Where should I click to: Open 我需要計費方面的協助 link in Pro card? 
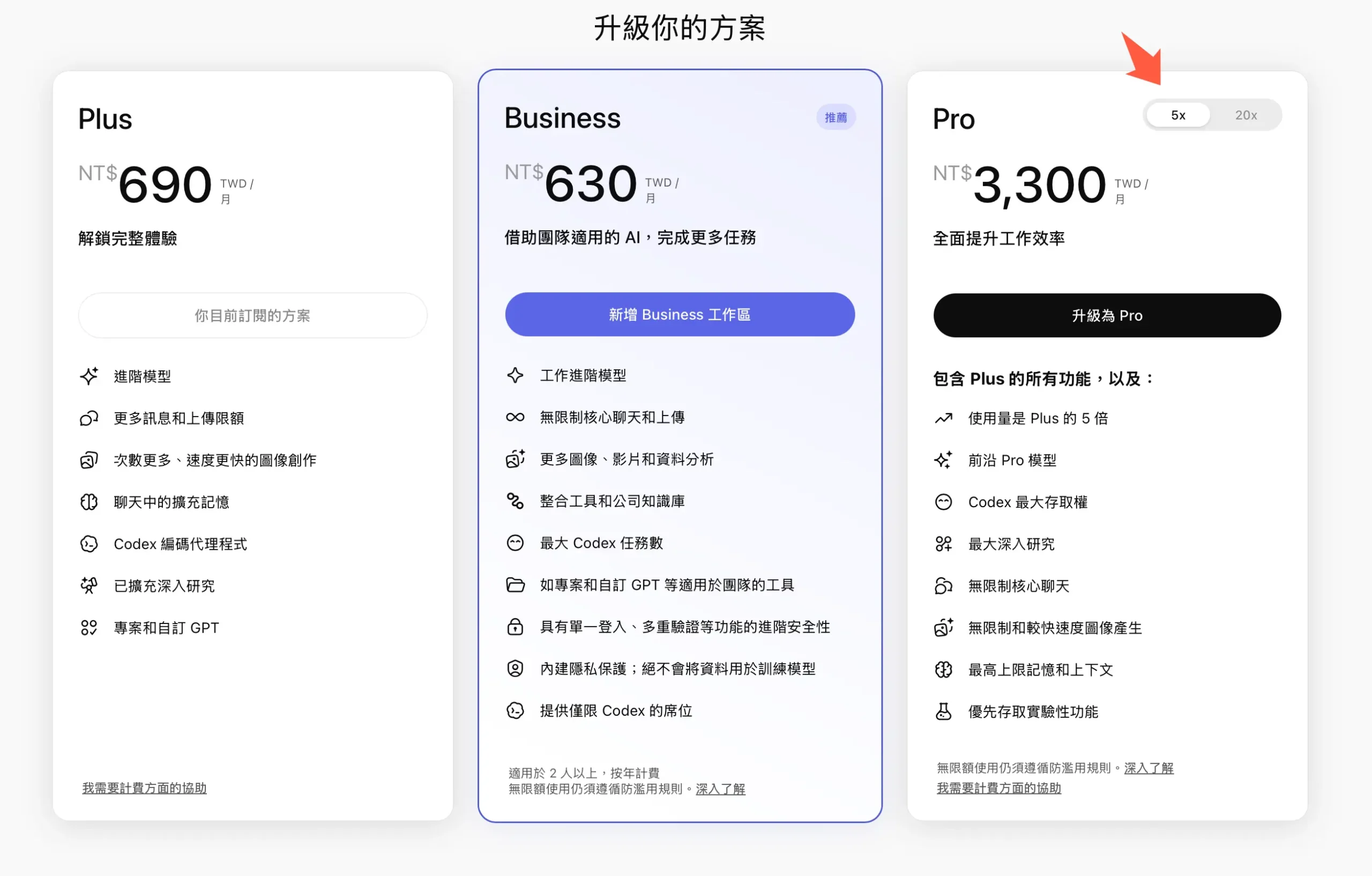(x=999, y=788)
